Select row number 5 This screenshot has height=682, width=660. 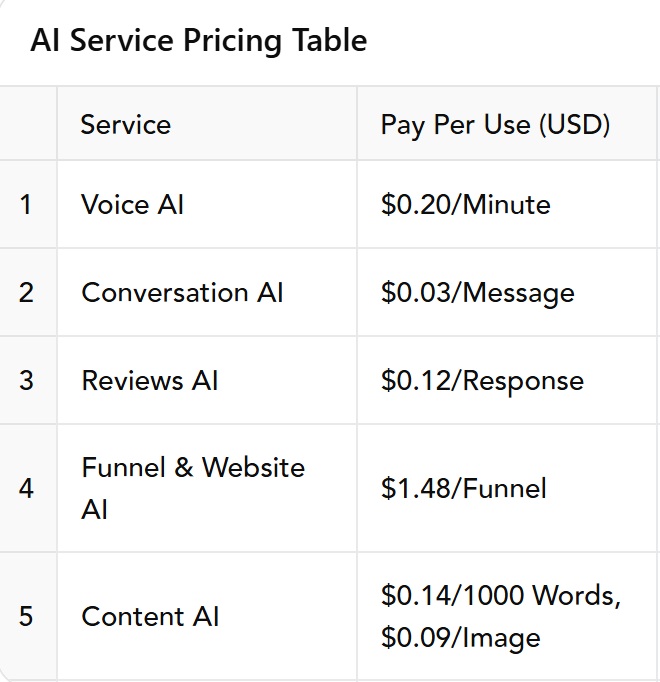coord(26,616)
